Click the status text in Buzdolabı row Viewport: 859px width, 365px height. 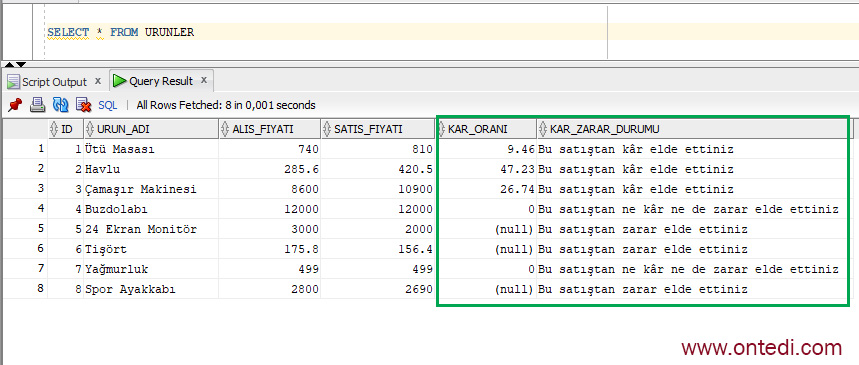[x=688, y=209]
